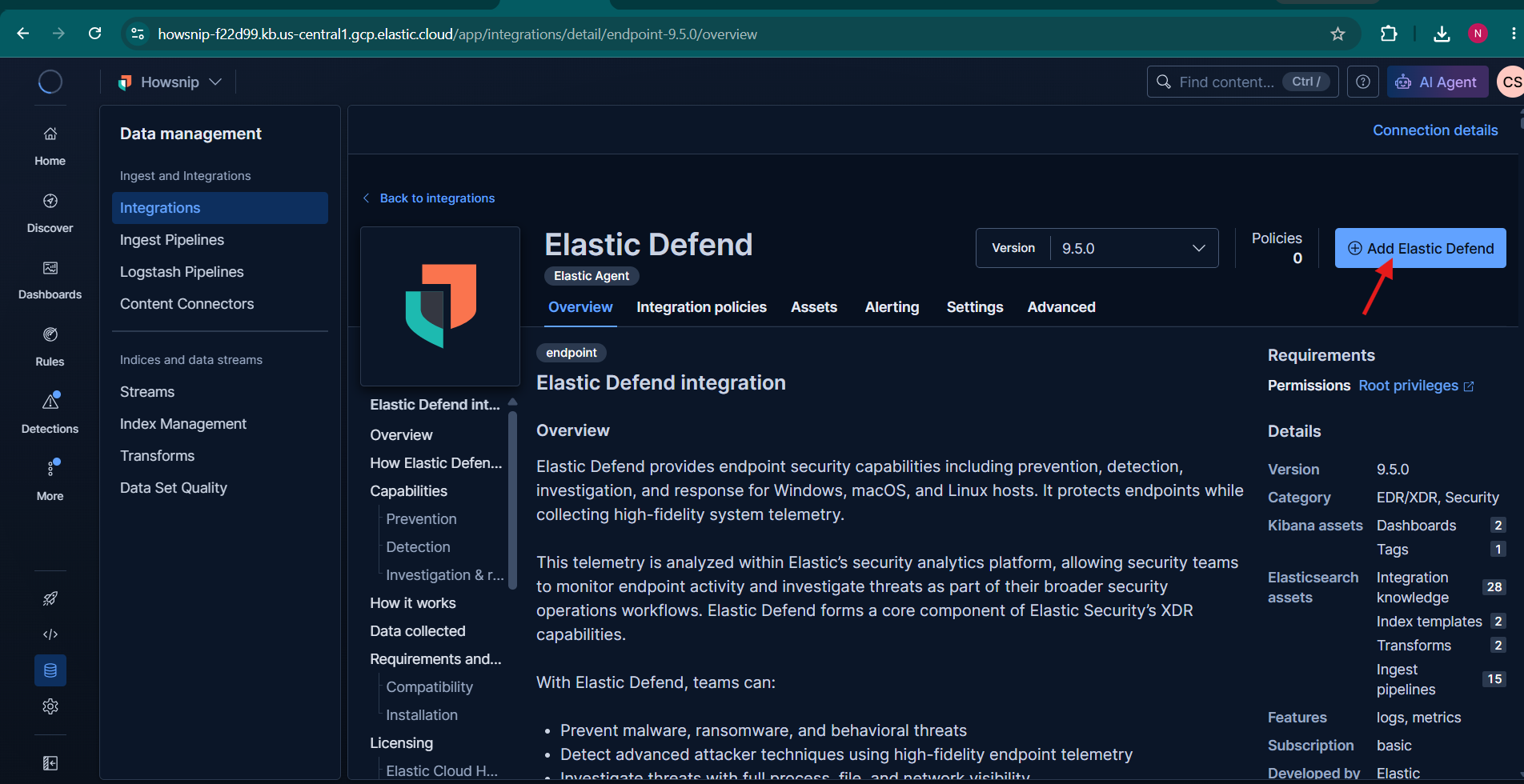Viewport: 1524px width, 784px height.
Task: Open Dashboards from the side navigation
Action: tap(50, 280)
